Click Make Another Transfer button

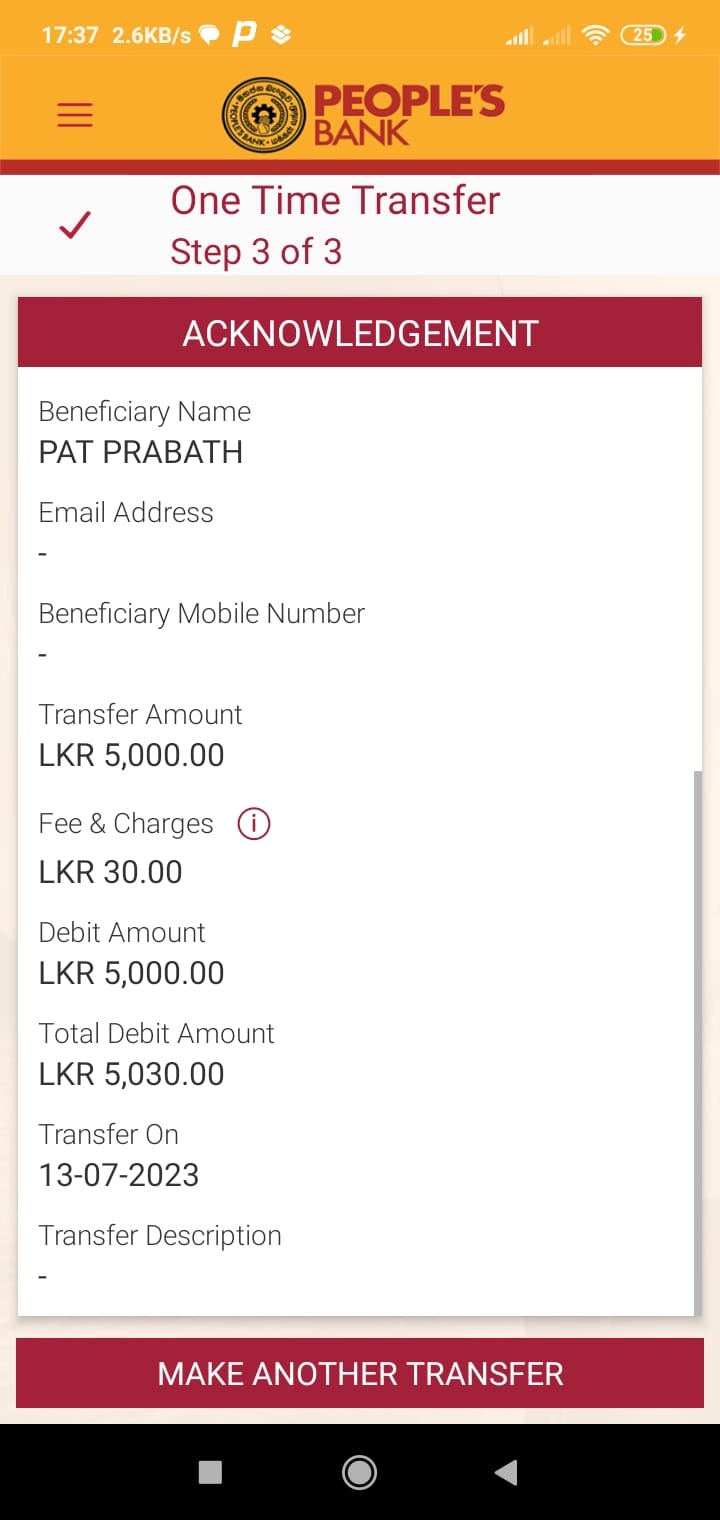tap(360, 1373)
